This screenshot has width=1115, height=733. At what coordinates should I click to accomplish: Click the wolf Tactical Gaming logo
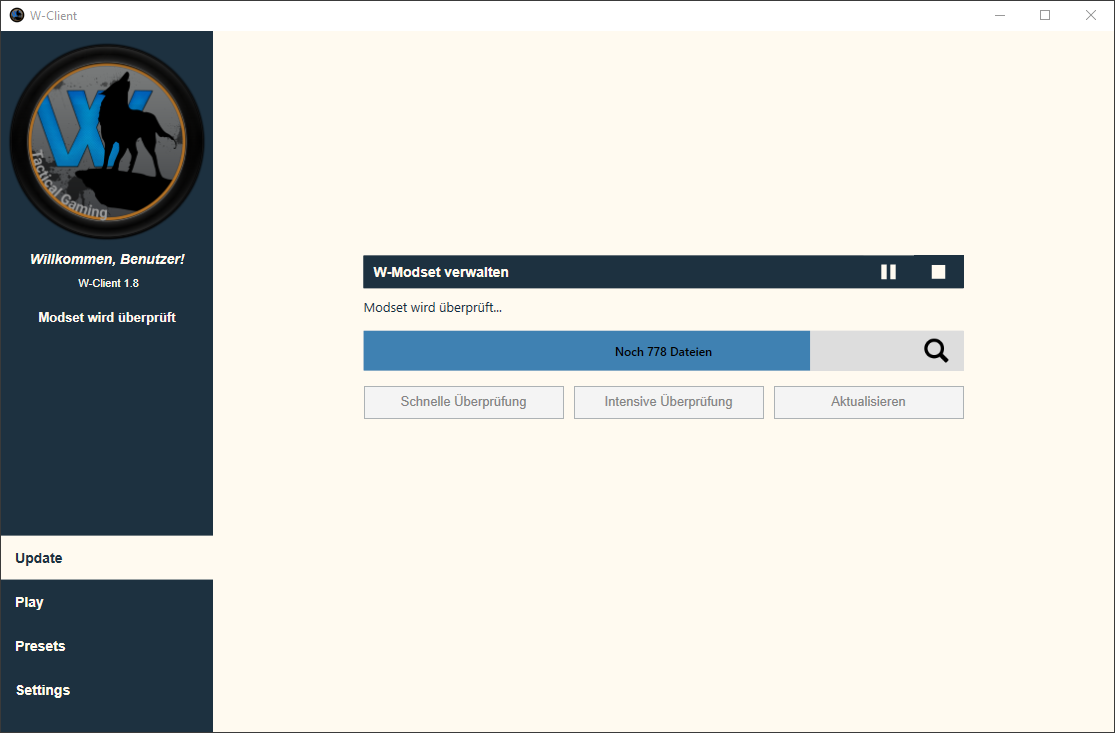tap(107, 141)
